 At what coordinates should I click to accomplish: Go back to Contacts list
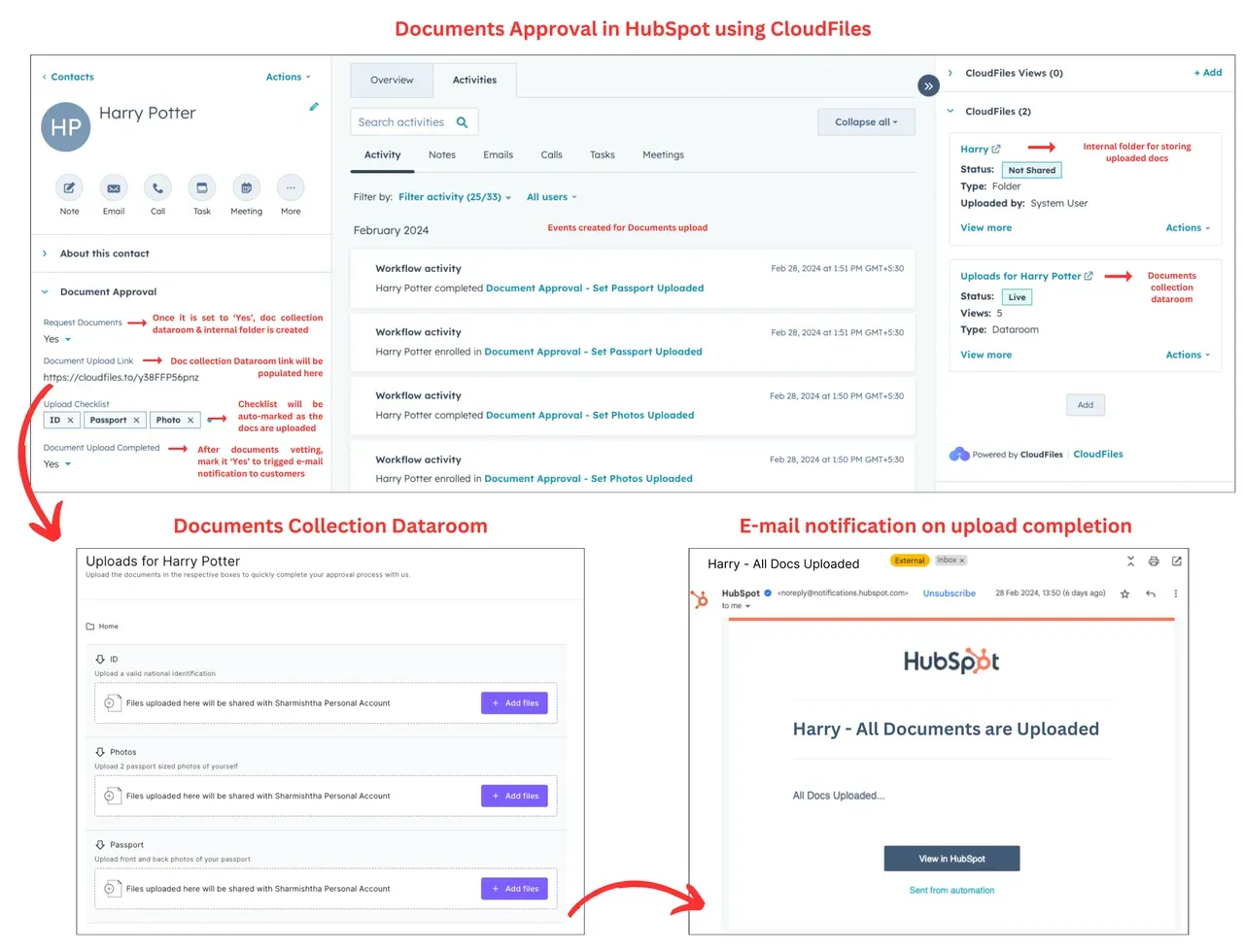click(67, 77)
